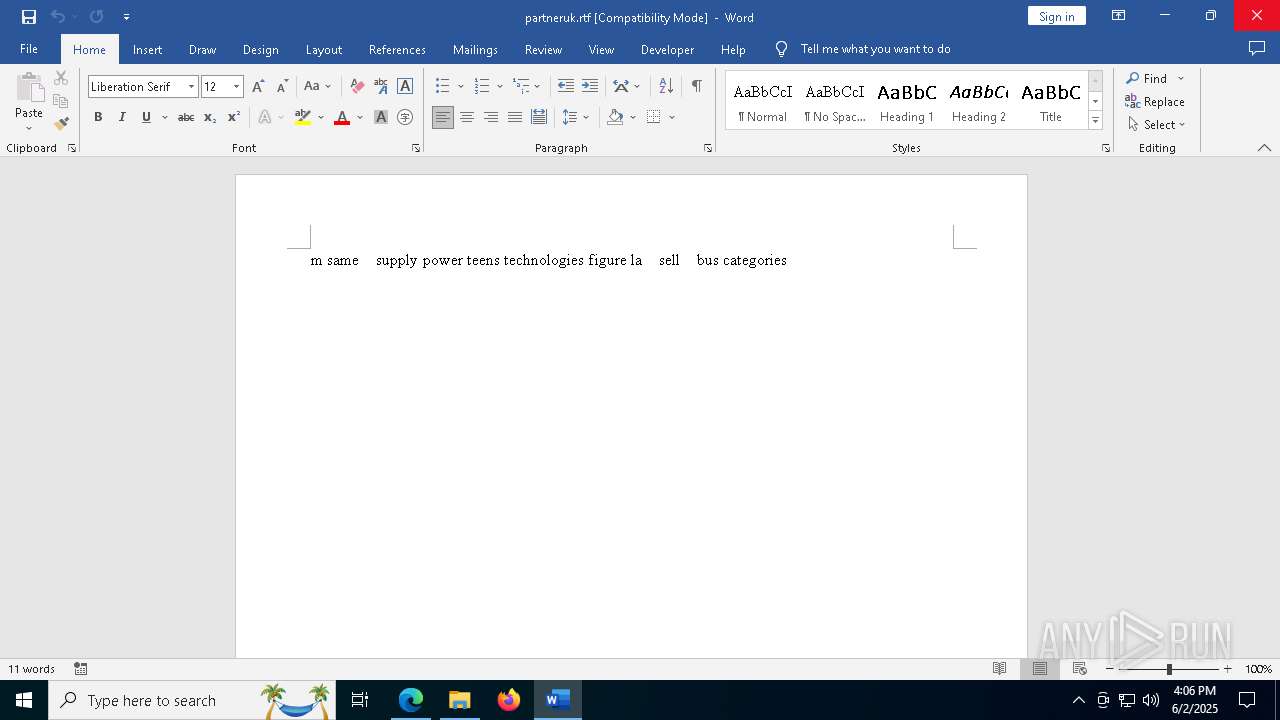
Task: Open the Comments icon at top right
Action: [x=1257, y=49]
